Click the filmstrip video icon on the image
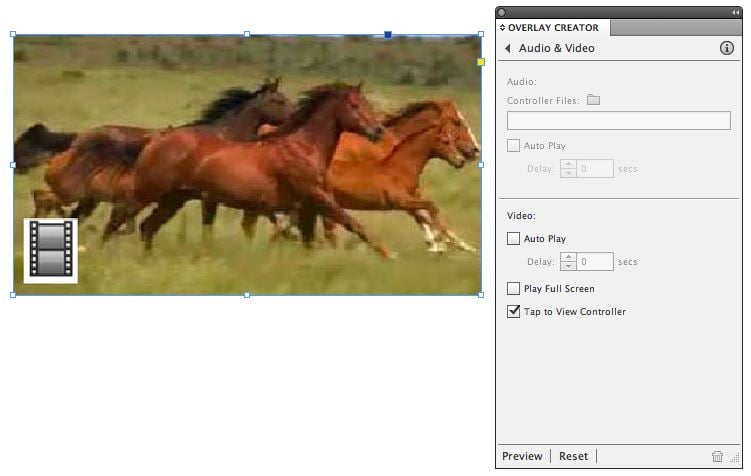 point(50,249)
